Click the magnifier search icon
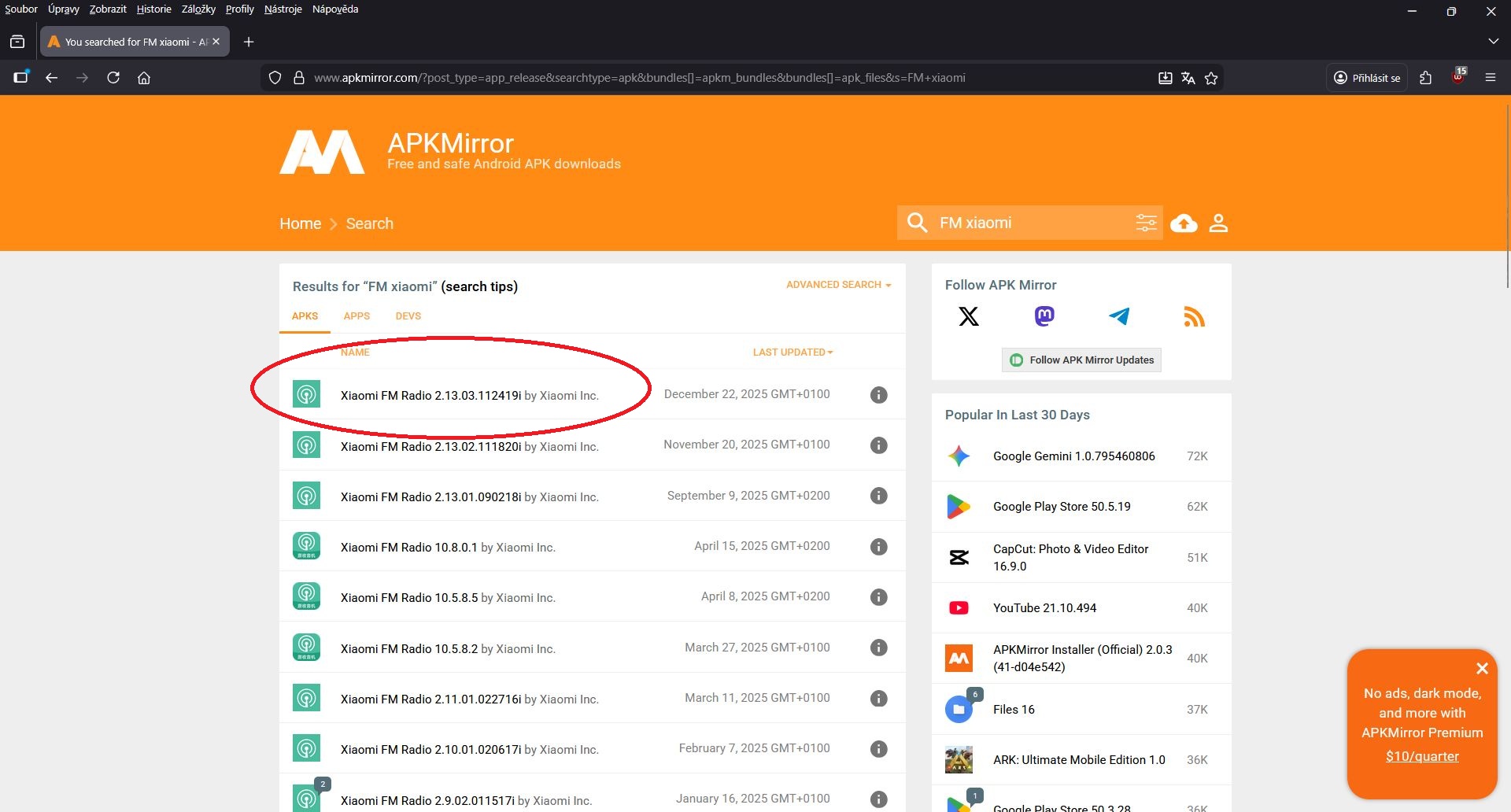 tap(917, 223)
